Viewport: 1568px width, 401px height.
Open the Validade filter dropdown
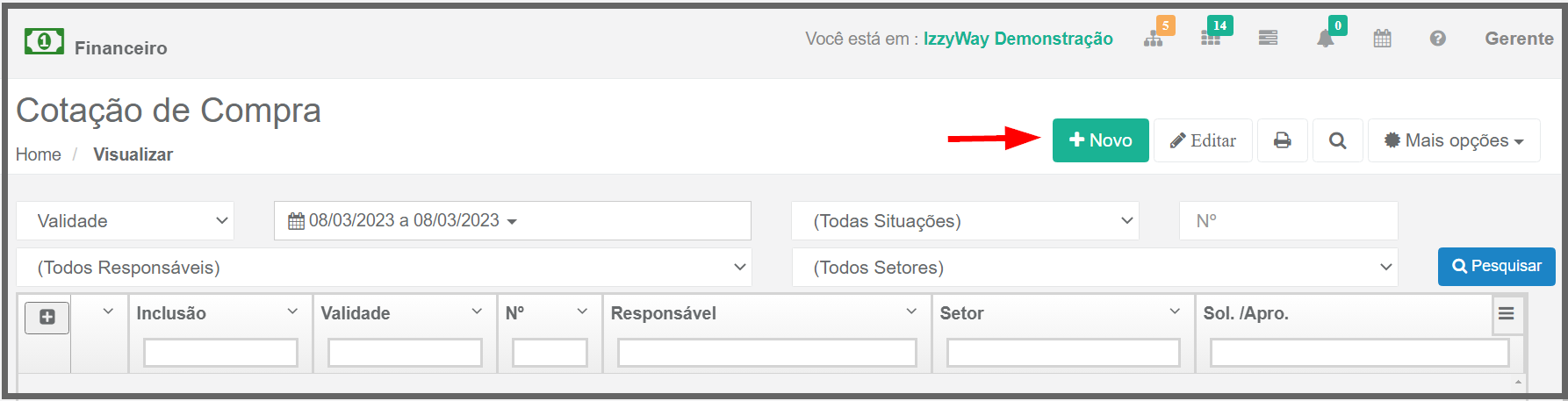126,221
